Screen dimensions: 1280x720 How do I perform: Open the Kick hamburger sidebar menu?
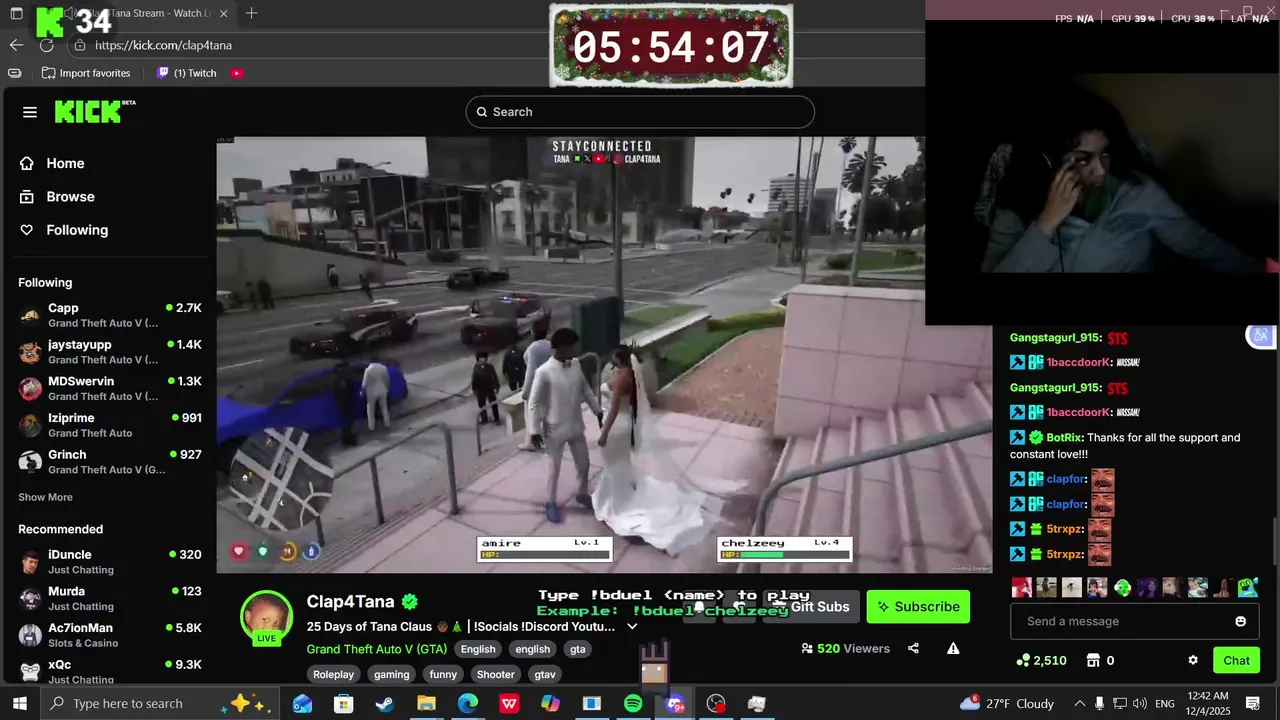(30, 112)
